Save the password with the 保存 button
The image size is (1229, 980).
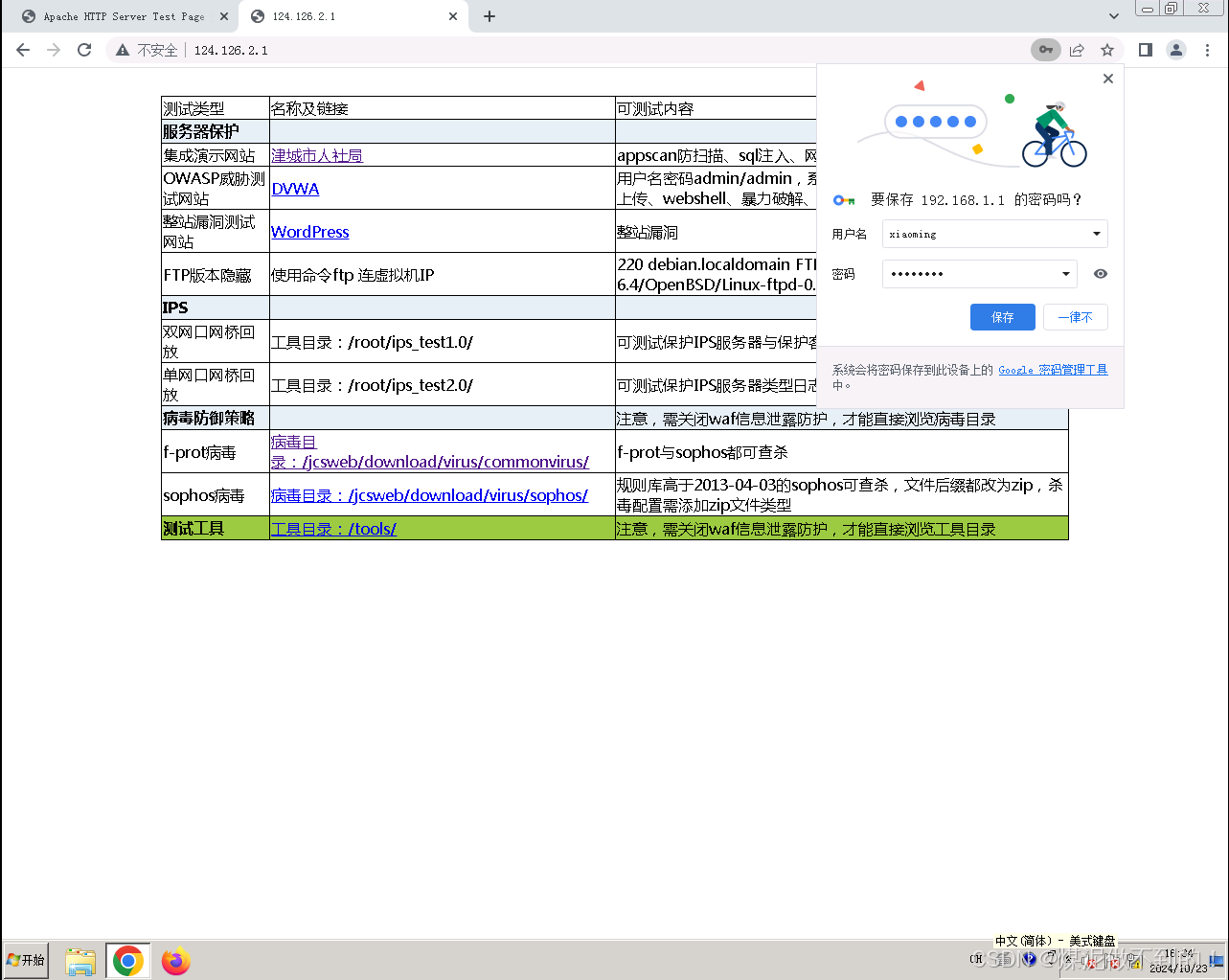[1002, 317]
